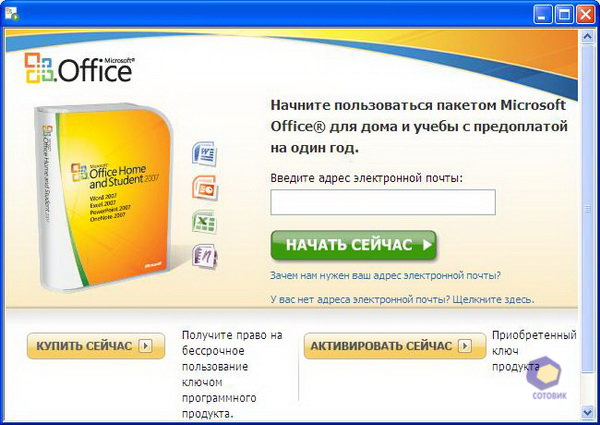Open the link asking why email is needed
The height and width of the screenshot is (425, 600).
385,275
